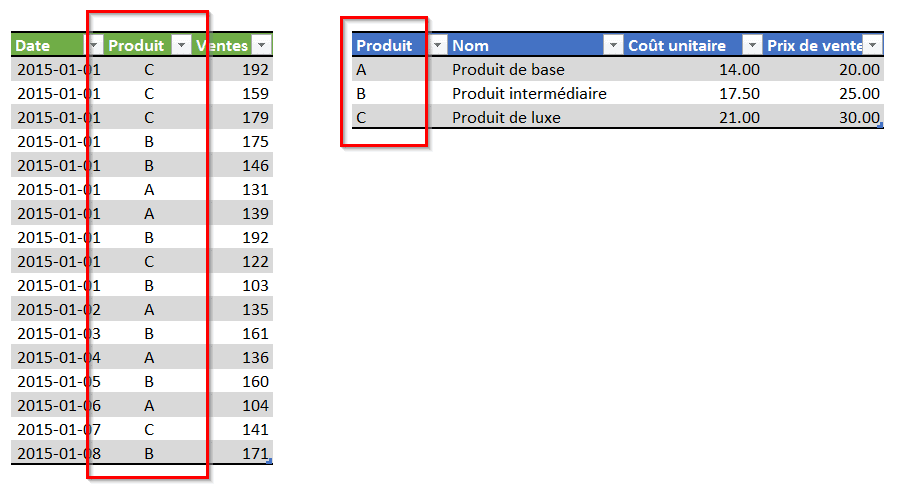
Task: Click resize handle at product table bottom-right corner
Action: pos(881,127)
